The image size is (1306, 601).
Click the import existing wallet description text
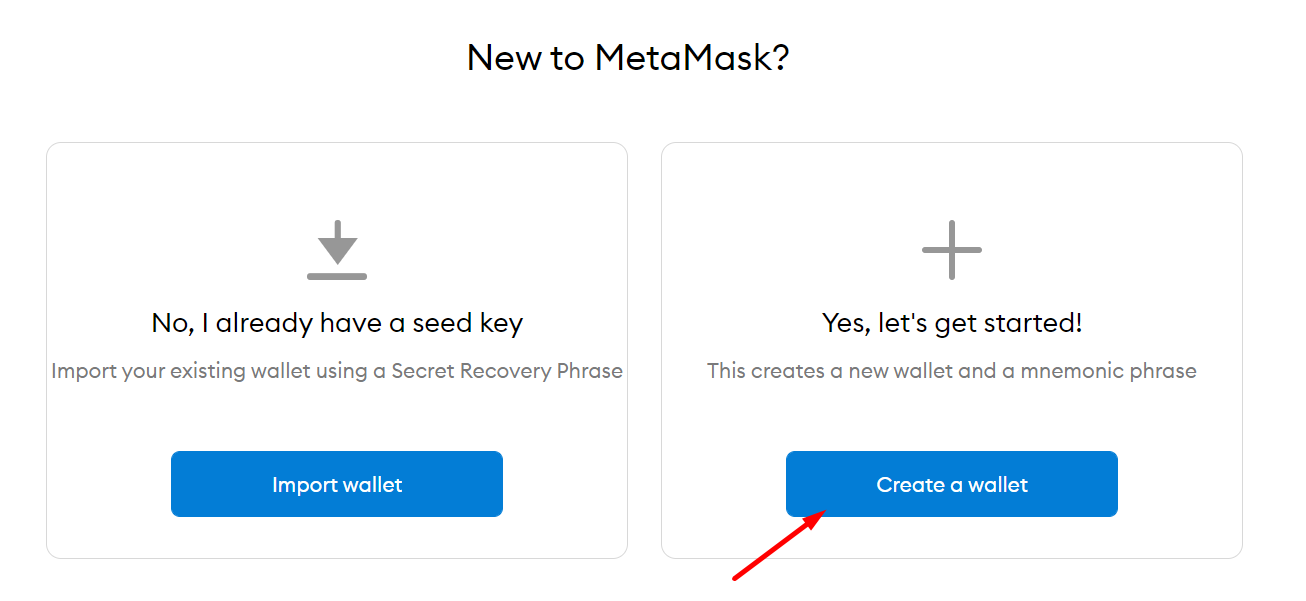click(337, 371)
